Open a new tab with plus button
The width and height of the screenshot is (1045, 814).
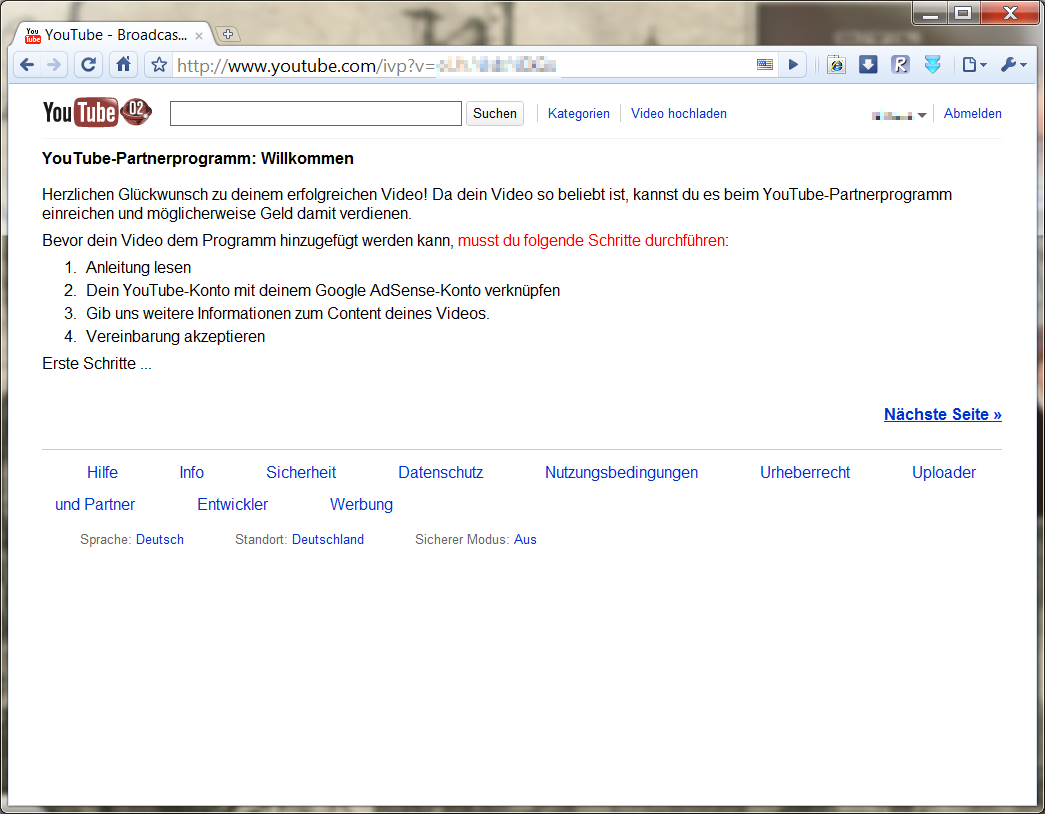(x=228, y=34)
